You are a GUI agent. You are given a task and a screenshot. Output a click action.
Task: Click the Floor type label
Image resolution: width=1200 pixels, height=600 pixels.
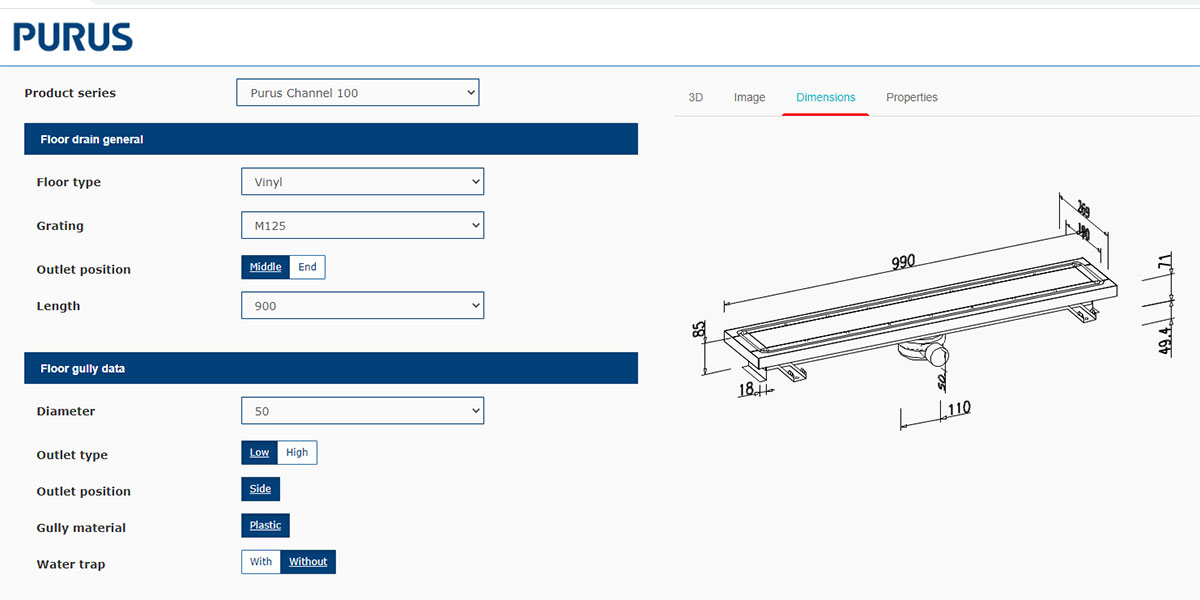pyautogui.click(x=69, y=182)
